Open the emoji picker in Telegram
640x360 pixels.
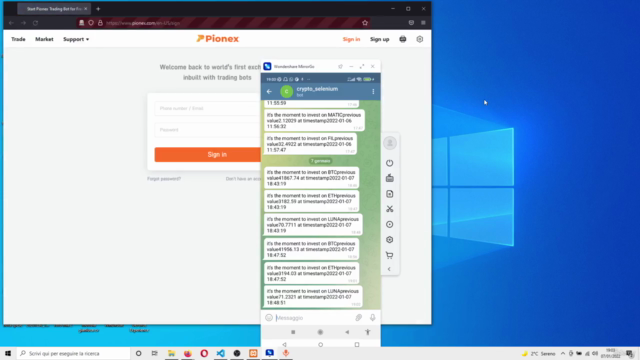[x=269, y=318]
